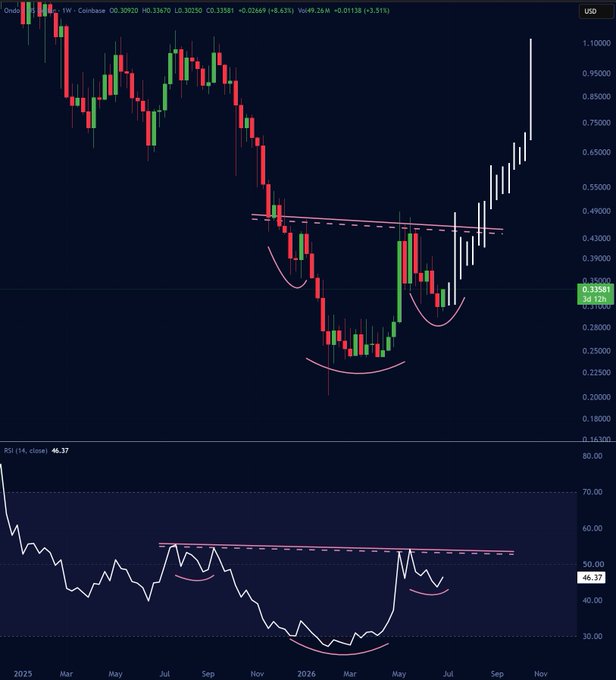Screen dimensions: 616x680
Task: Click the high value H0.33670
Action: point(156,10)
